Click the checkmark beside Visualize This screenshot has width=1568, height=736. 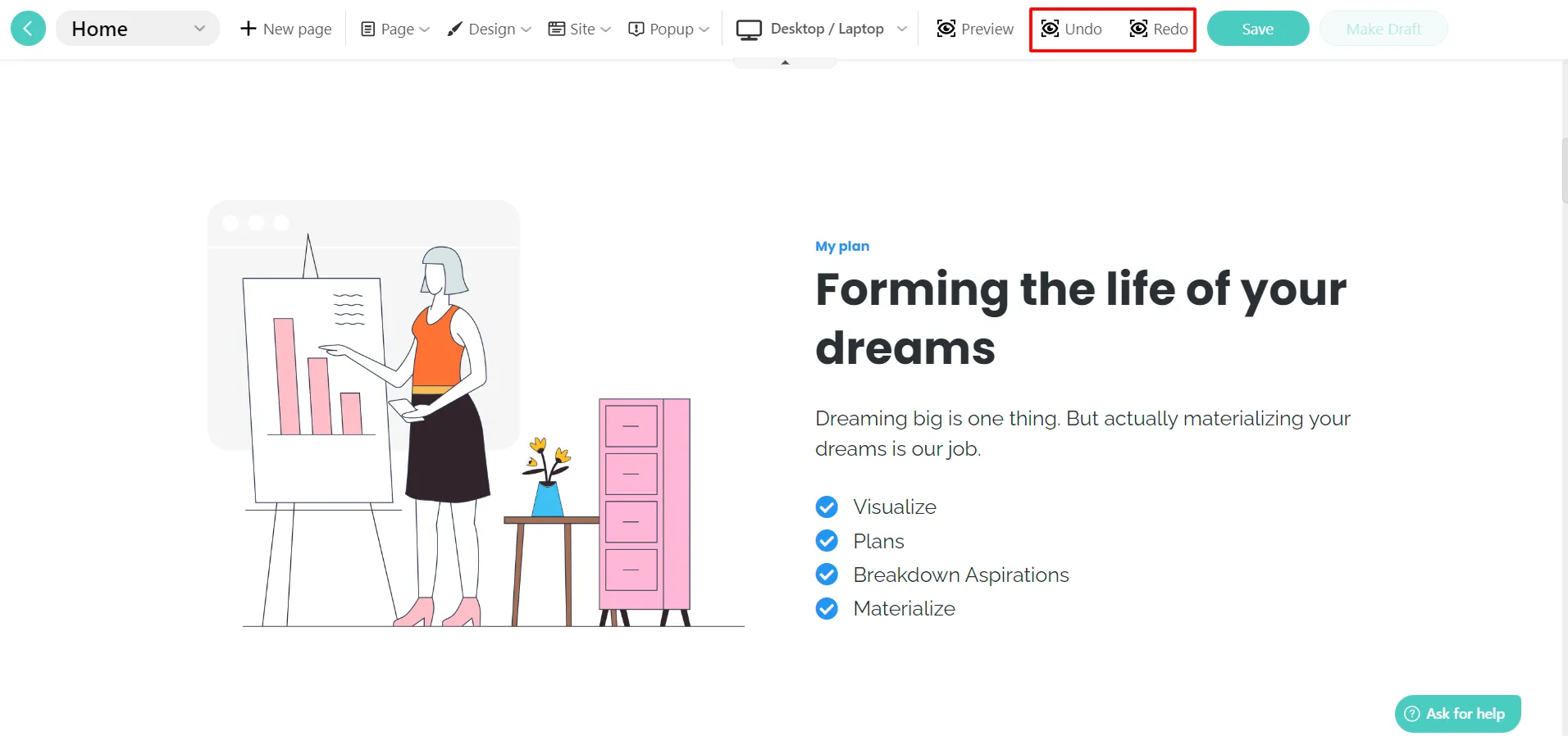827,507
